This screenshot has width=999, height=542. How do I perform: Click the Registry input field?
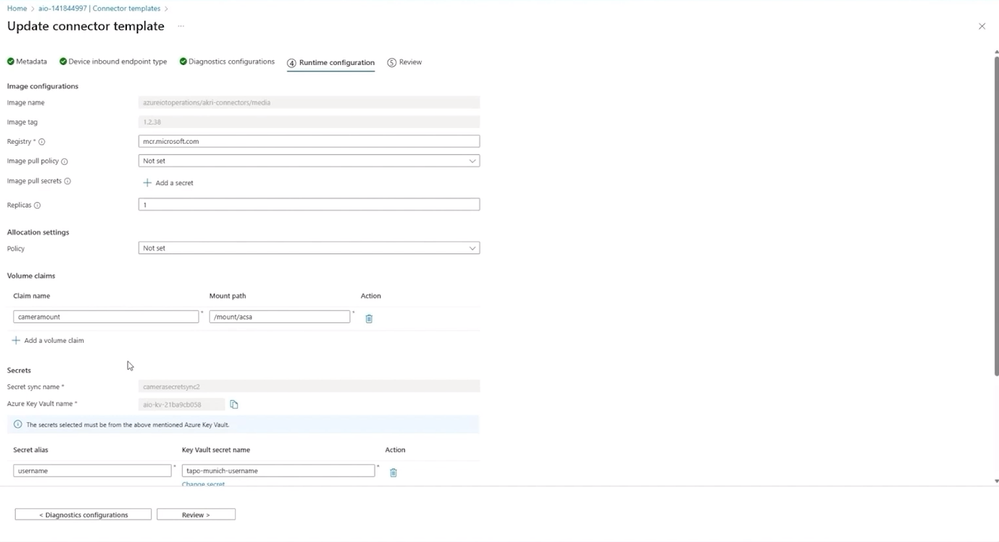pyautogui.click(x=309, y=141)
